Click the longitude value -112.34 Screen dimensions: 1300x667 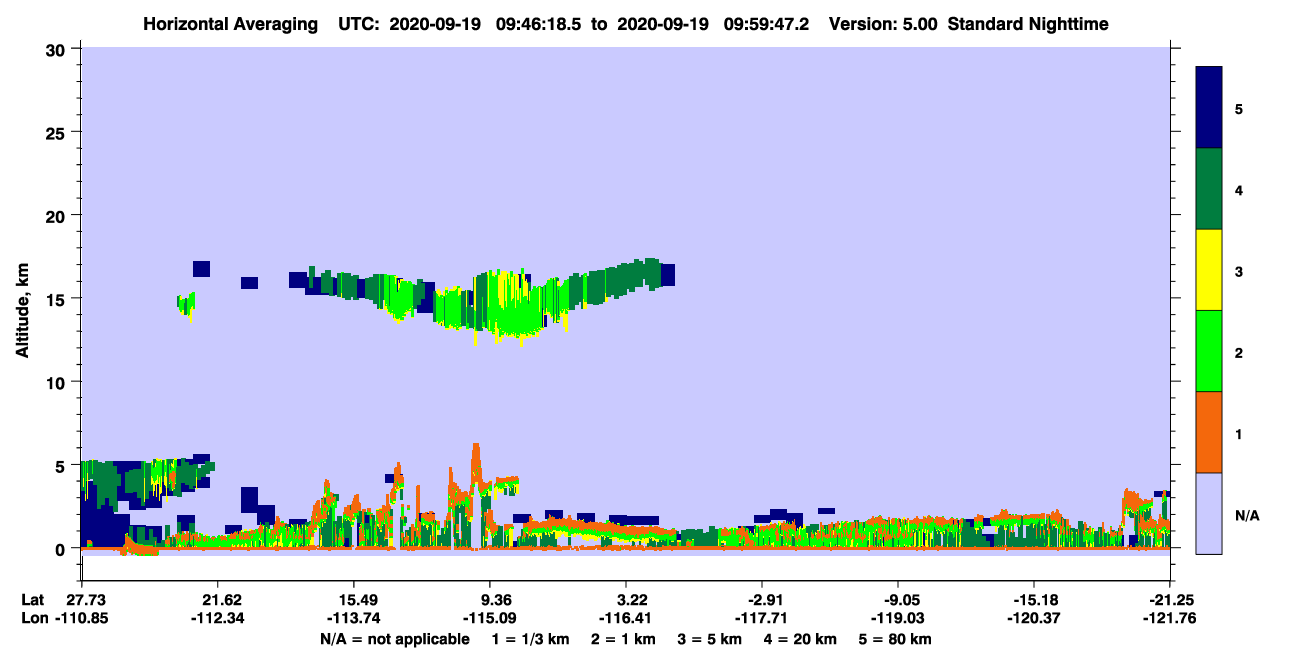(x=217, y=618)
